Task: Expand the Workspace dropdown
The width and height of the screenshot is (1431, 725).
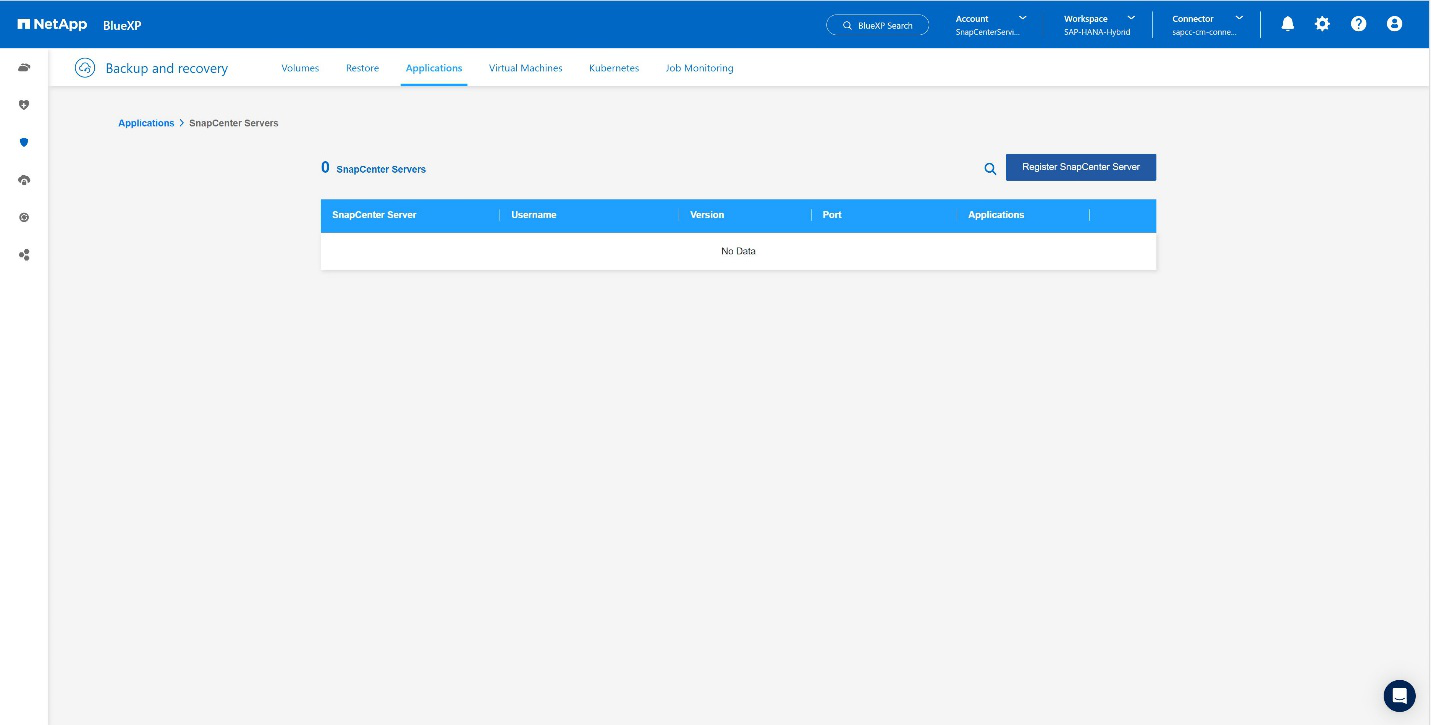Action: click(1099, 25)
